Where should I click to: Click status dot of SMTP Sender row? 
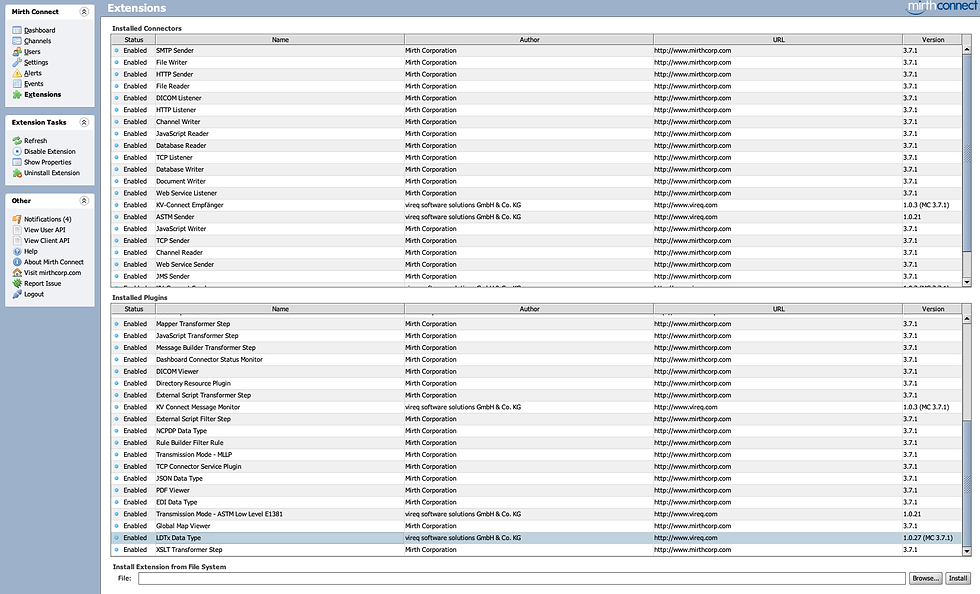click(116, 51)
